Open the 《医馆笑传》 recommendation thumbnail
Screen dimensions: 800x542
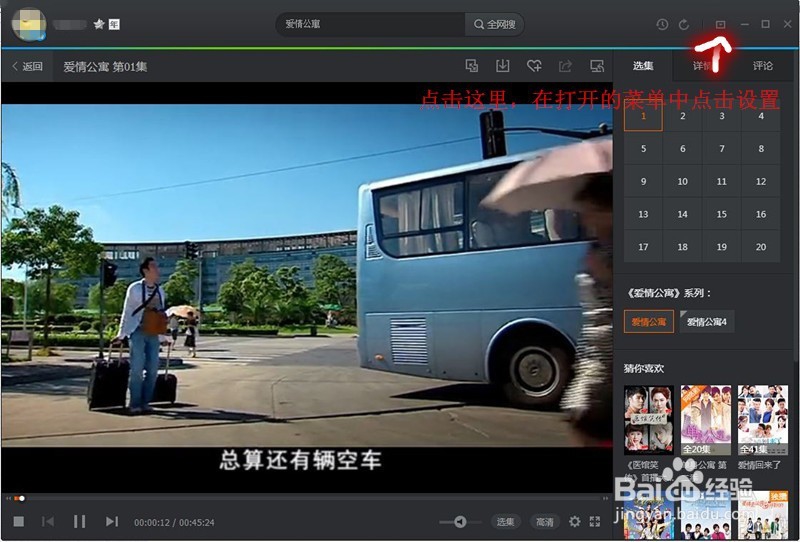[648, 420]
